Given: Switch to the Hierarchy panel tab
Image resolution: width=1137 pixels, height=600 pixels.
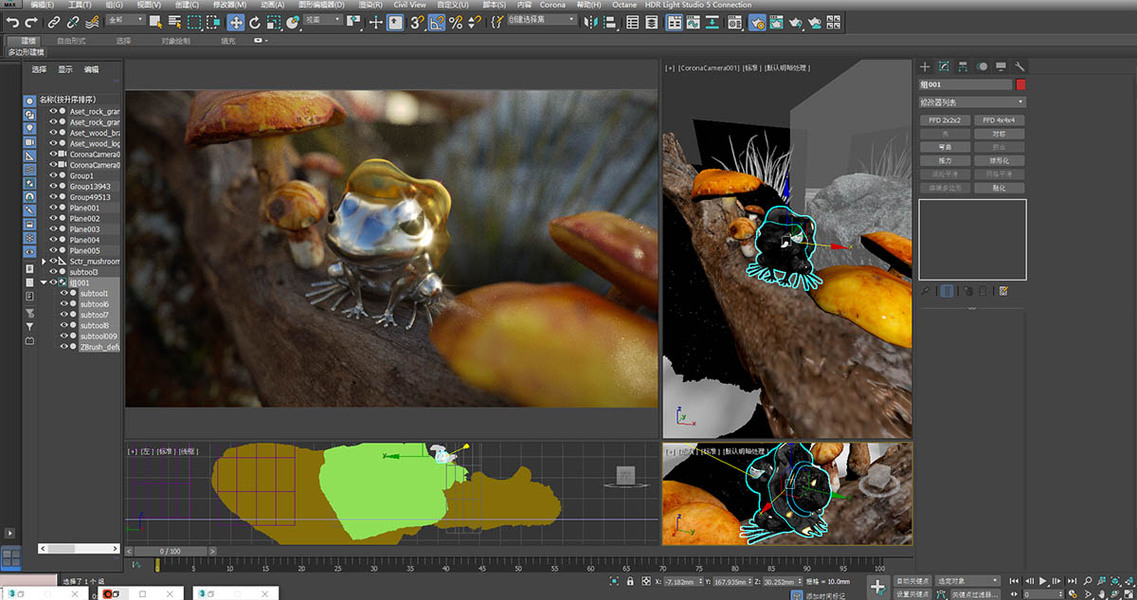Looking at the screenshot, I should click(962, 66).
